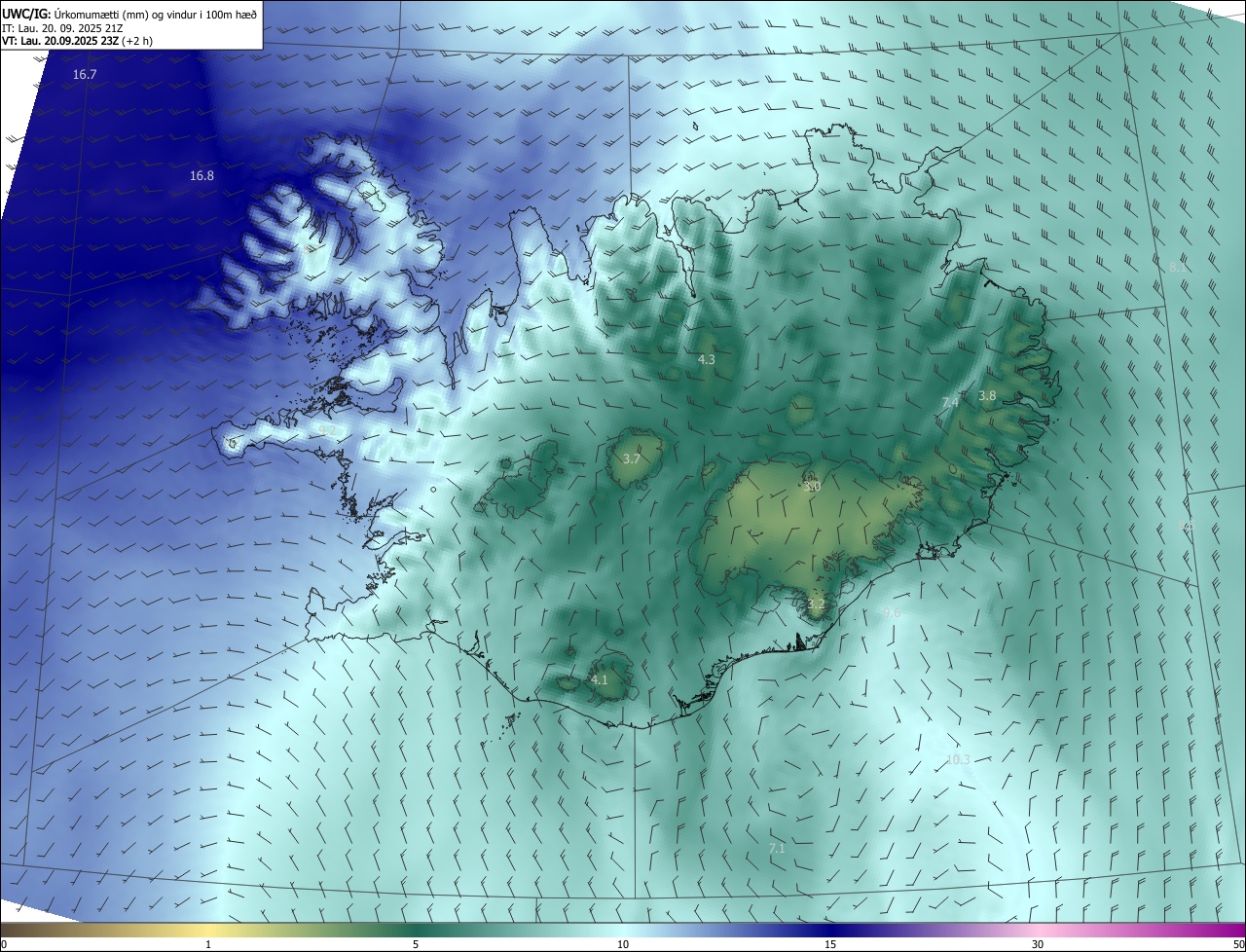Image resolution: width=1246 pixels, height=952 pixels.
Task: Click the 'VT: Lau. 20.09.2025 23Z' line
Action: pyautogui.click(x=62, y=42)
